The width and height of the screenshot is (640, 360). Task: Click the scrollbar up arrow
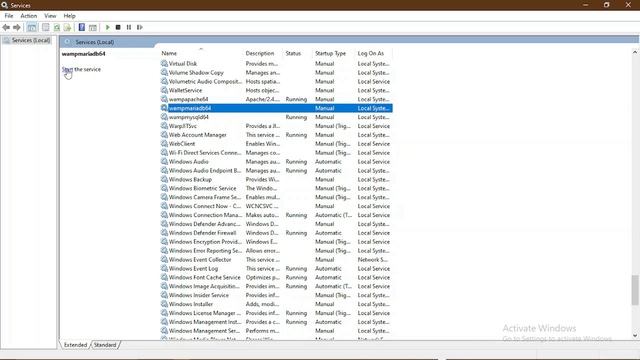click(x=635, y=52)
